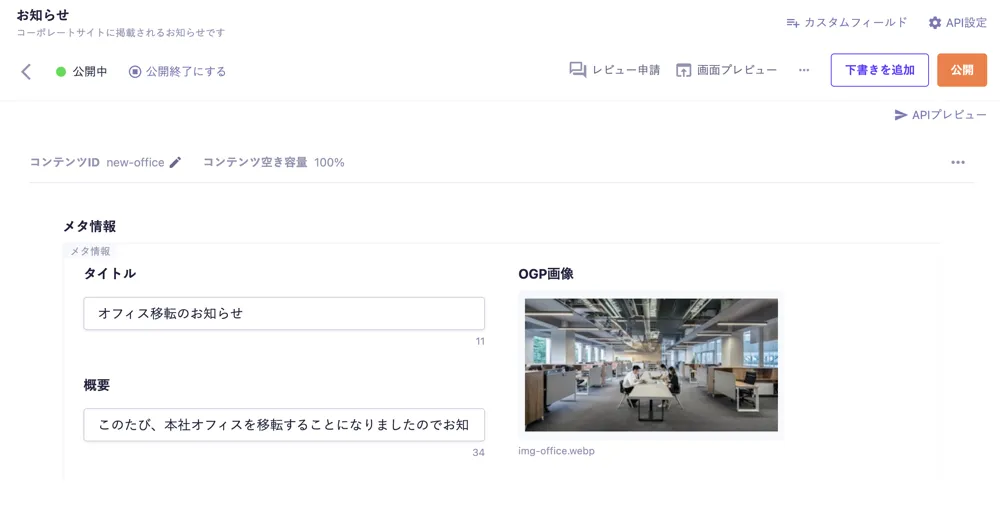Open APIプレビュー link
The height and width of the screenshot is (529, 1000).
point(940,115)
